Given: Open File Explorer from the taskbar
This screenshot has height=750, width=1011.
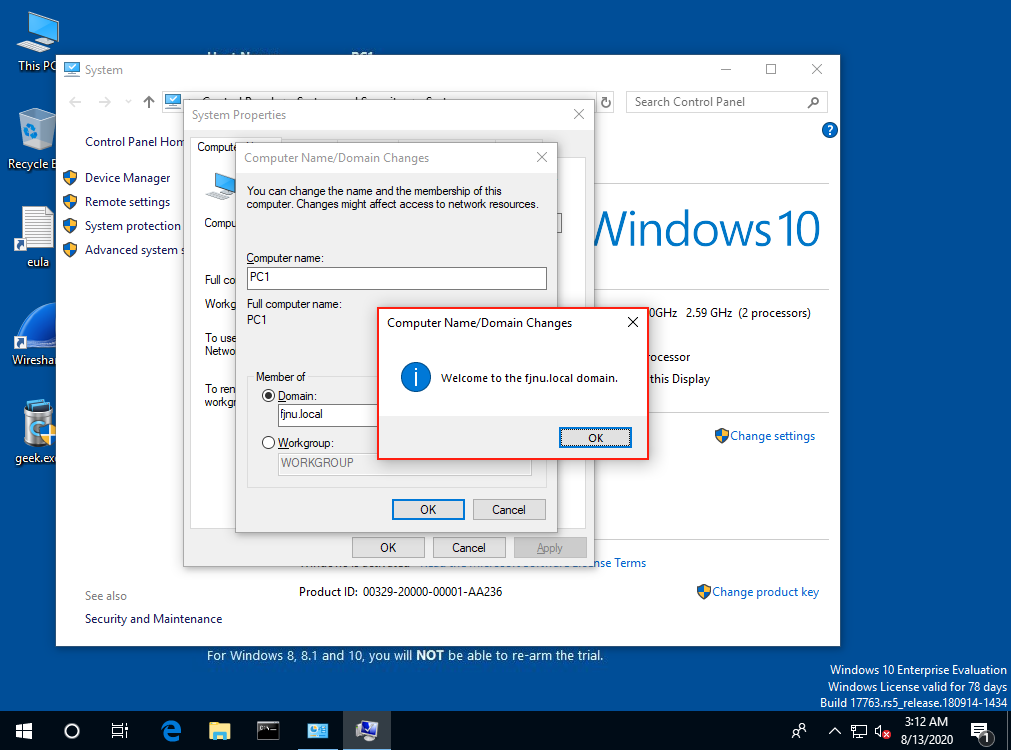Looking at the screenshot, I should tap(220, 731).
